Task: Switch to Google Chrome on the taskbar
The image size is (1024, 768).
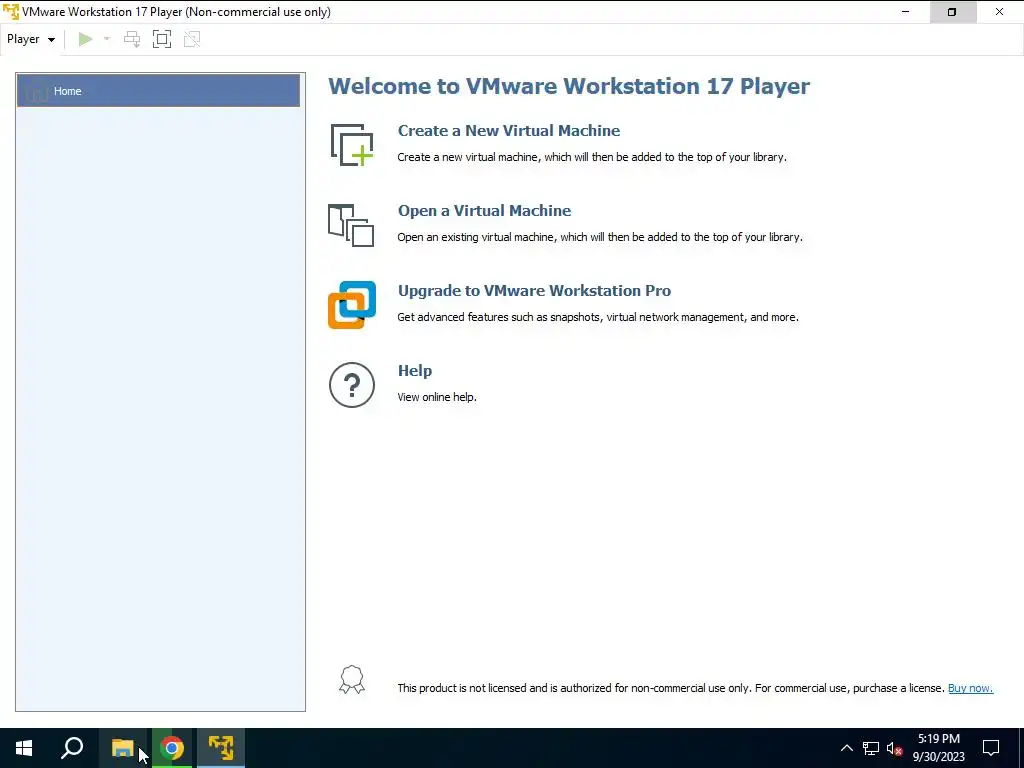Action: pos(172,748)
